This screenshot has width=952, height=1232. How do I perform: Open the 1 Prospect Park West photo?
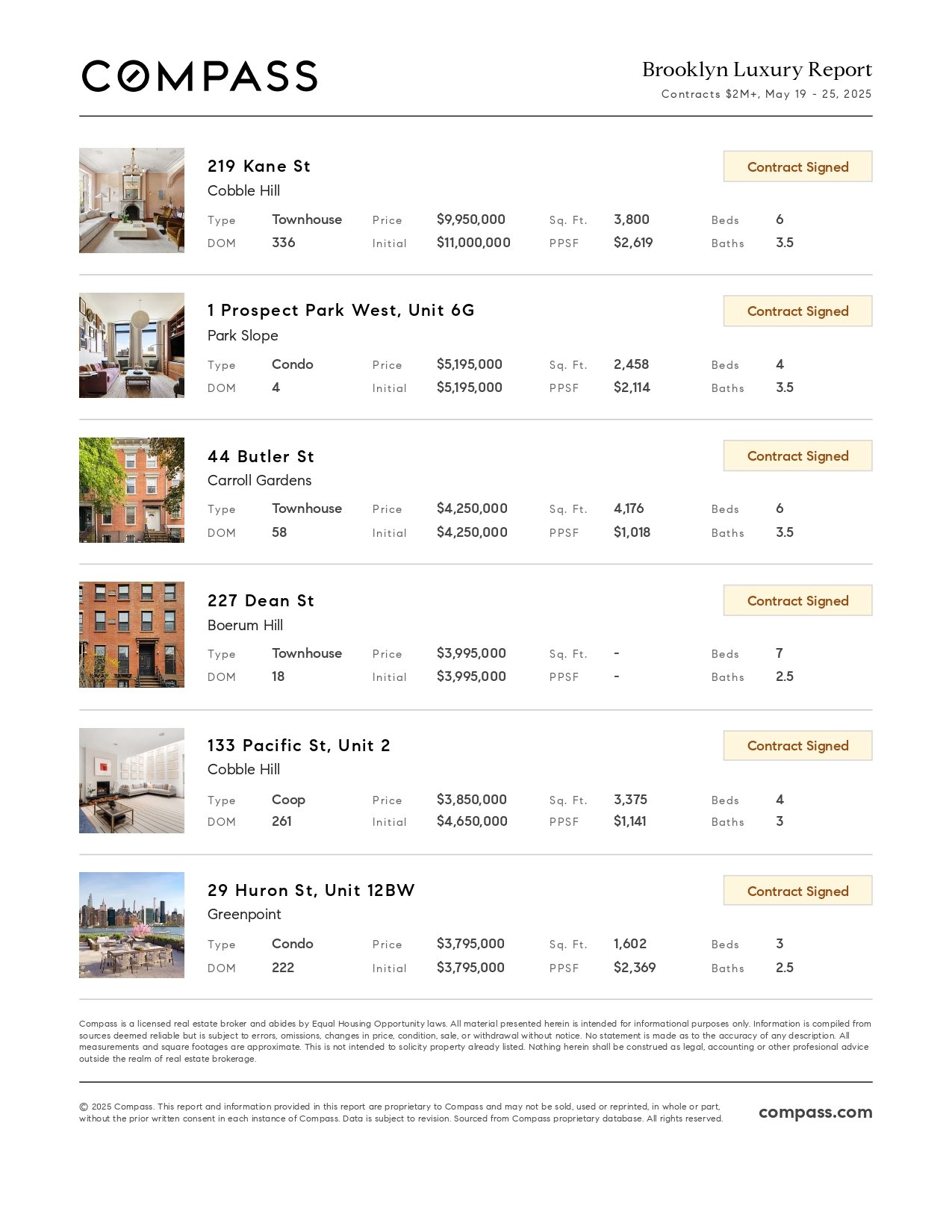(131, 345)
